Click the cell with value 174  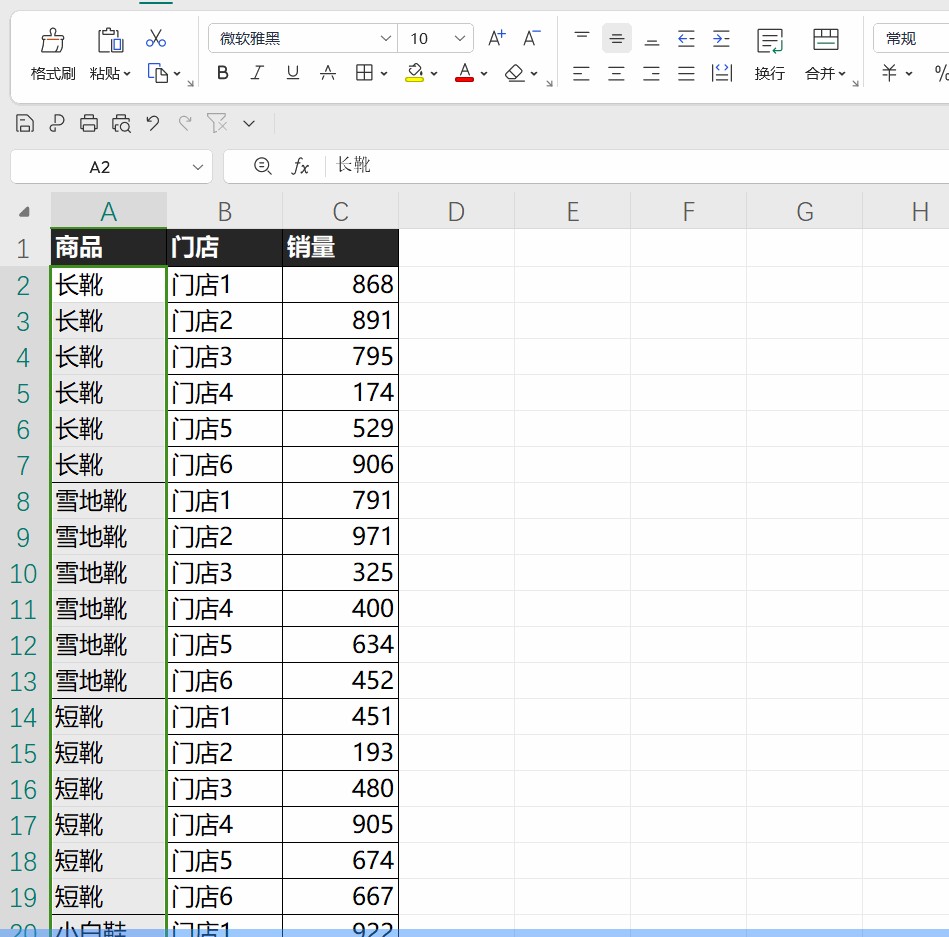point(340,392)
